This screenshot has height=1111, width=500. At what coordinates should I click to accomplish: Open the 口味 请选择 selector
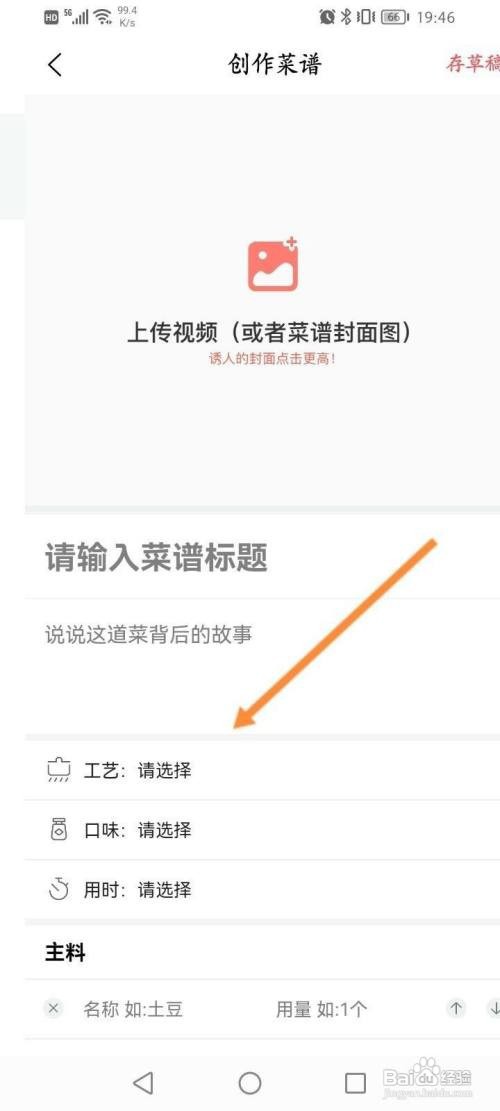262,830
